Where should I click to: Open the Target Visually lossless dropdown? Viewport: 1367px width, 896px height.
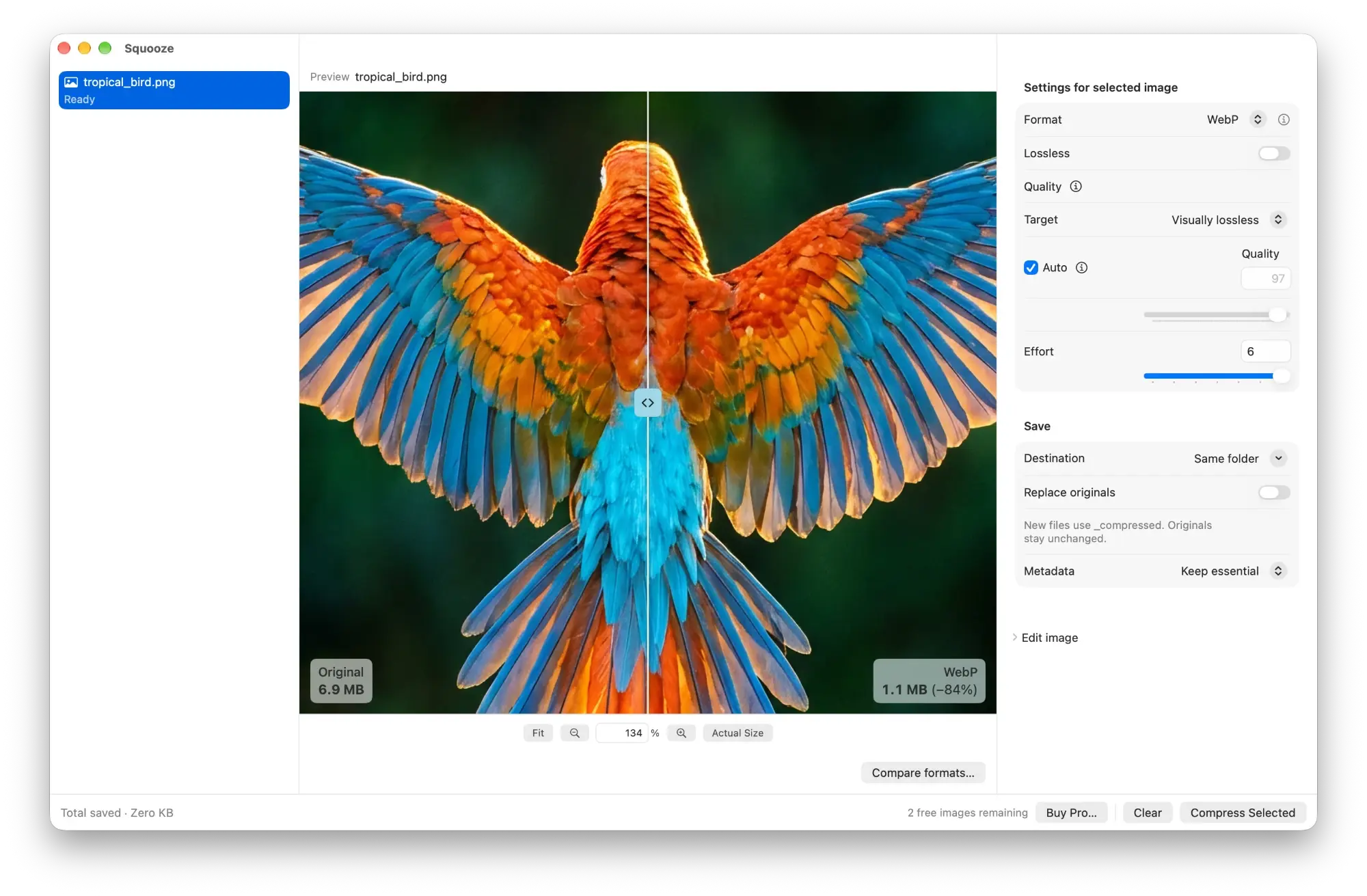coord(1228,220)
